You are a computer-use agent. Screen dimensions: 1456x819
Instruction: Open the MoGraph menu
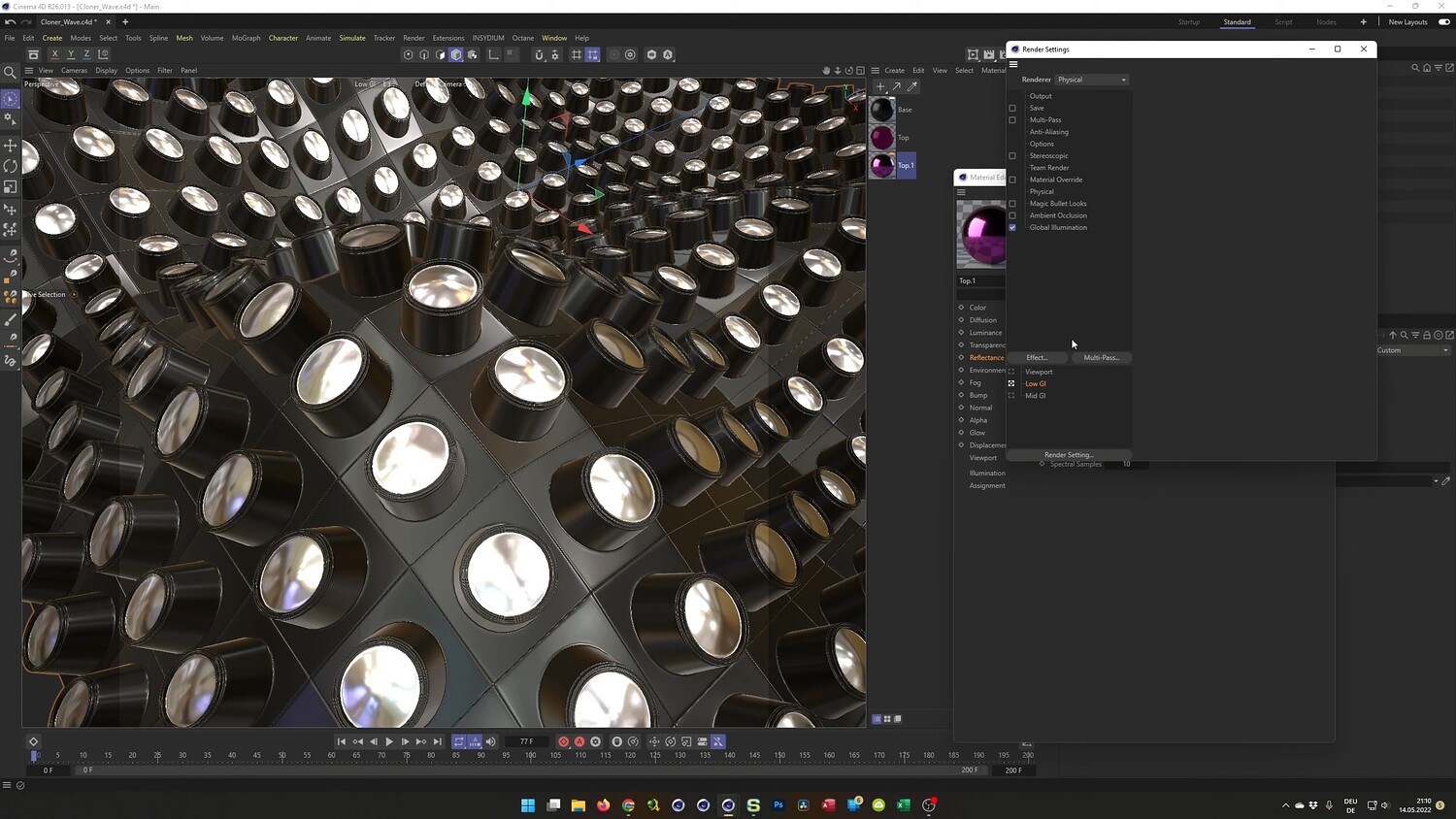click(246, 38)
